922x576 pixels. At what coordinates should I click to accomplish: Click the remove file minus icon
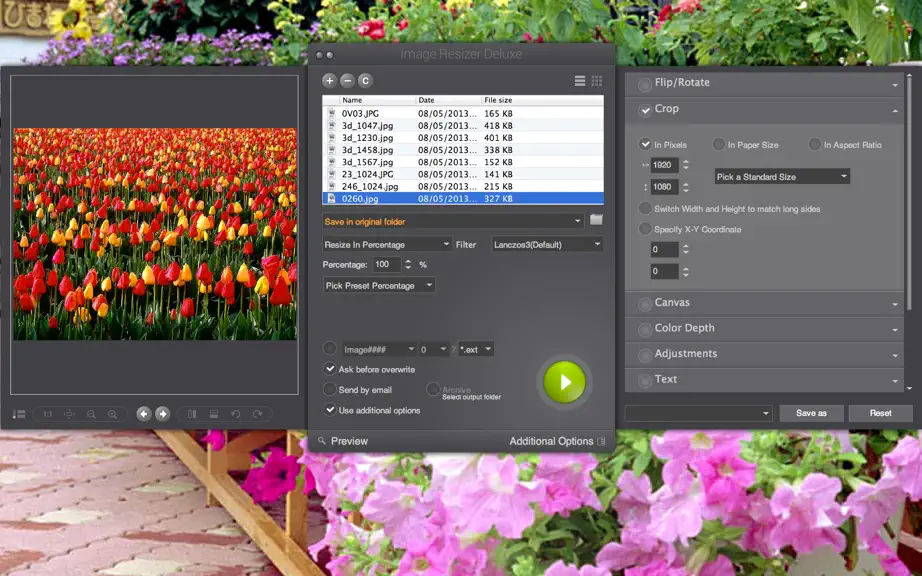[348, 81]
